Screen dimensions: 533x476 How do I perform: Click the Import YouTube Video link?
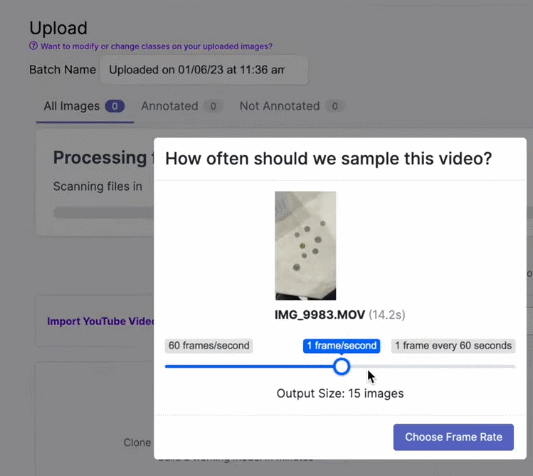(101, 321)
